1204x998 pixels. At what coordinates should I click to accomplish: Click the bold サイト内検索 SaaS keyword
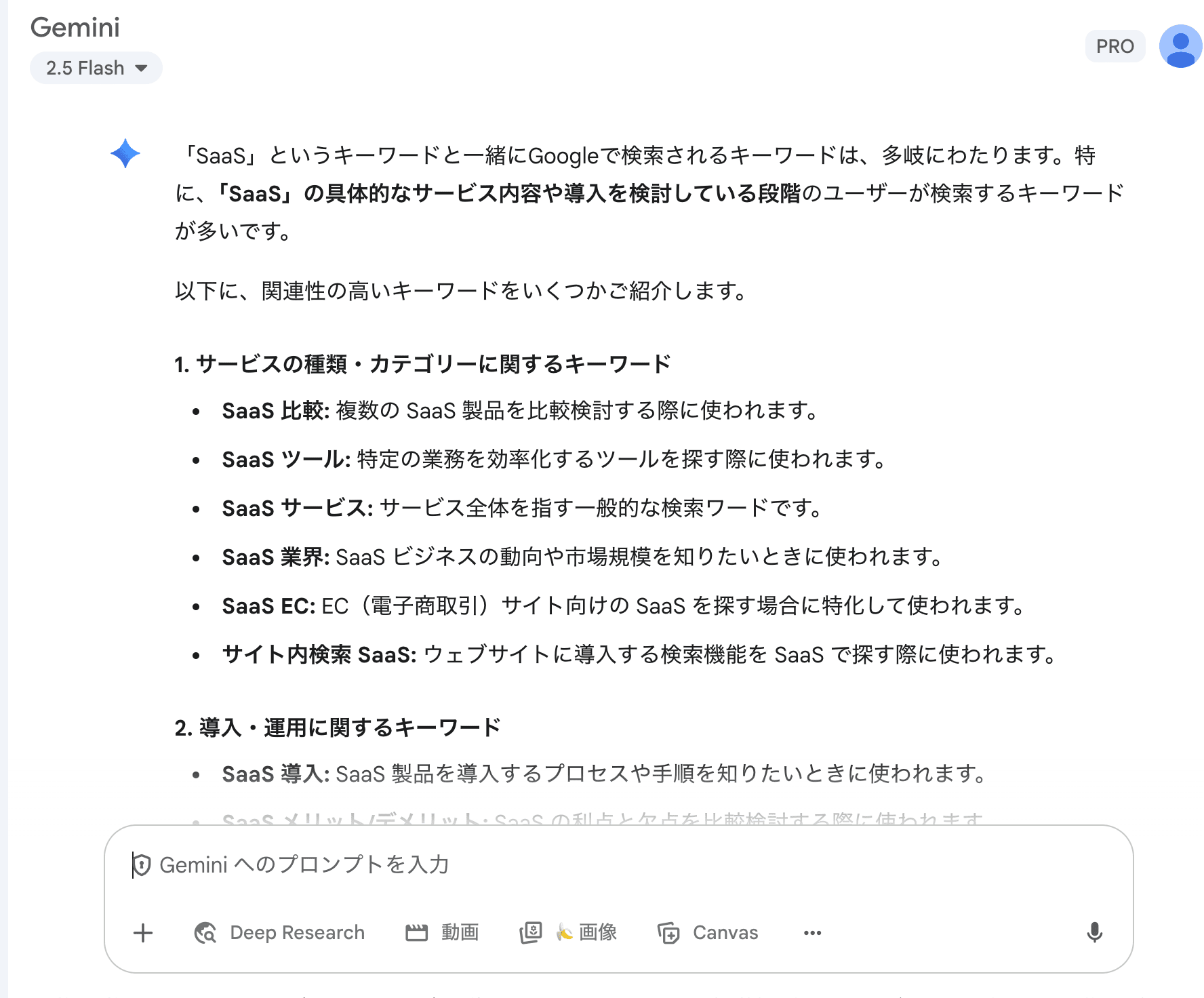pyautogui.click(x=319, y=654)
